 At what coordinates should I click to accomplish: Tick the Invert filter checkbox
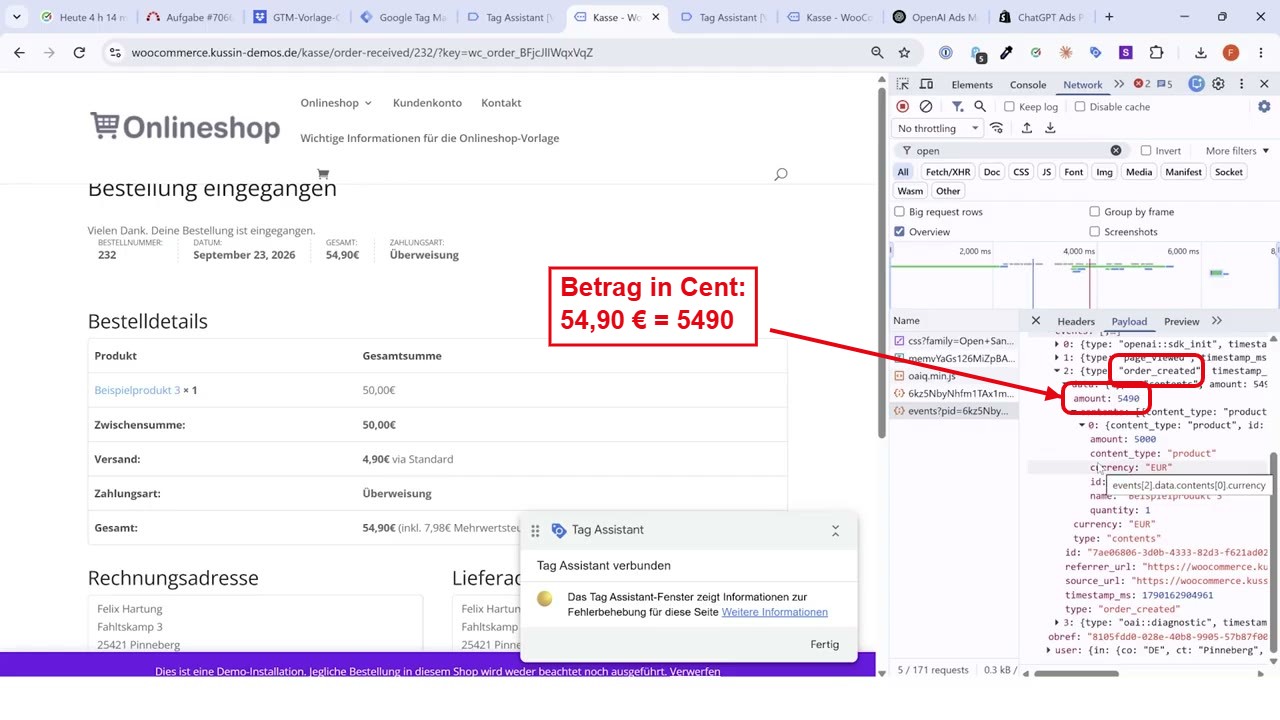[1146, 150]
